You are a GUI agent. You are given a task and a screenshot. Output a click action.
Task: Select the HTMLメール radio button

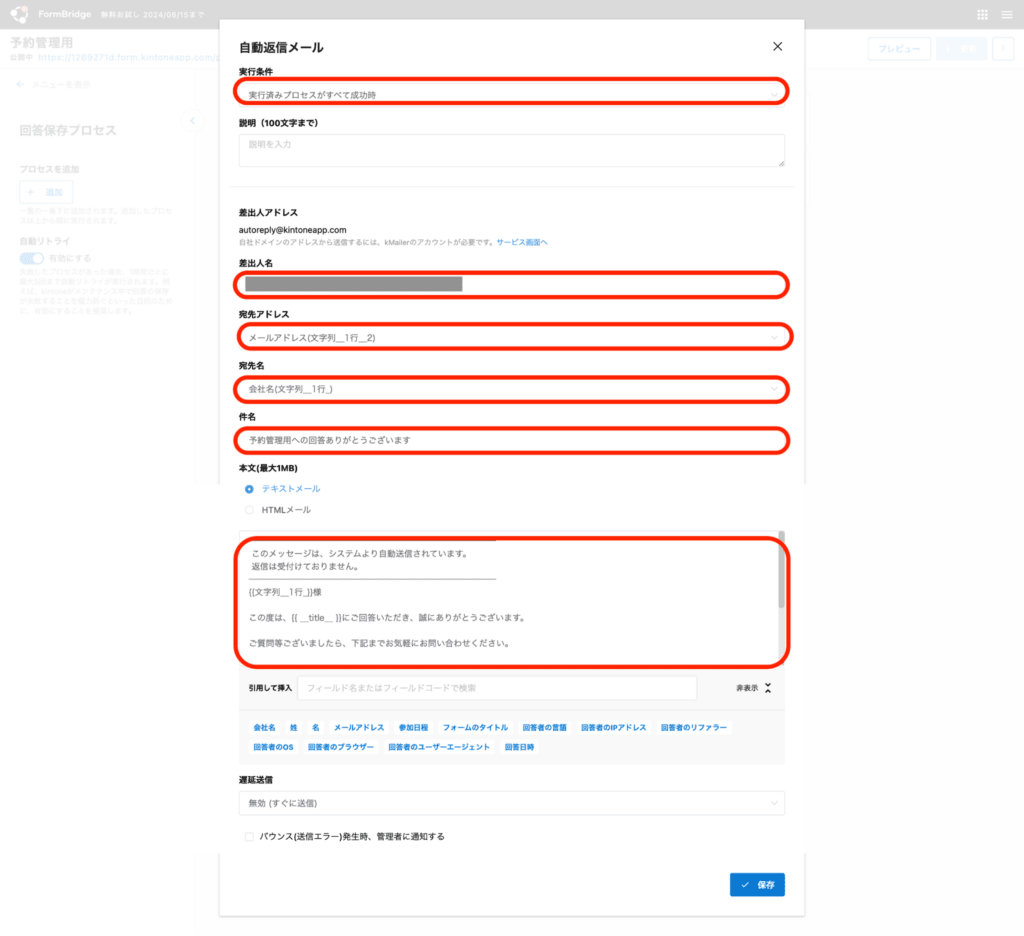[x=250, y=510]
